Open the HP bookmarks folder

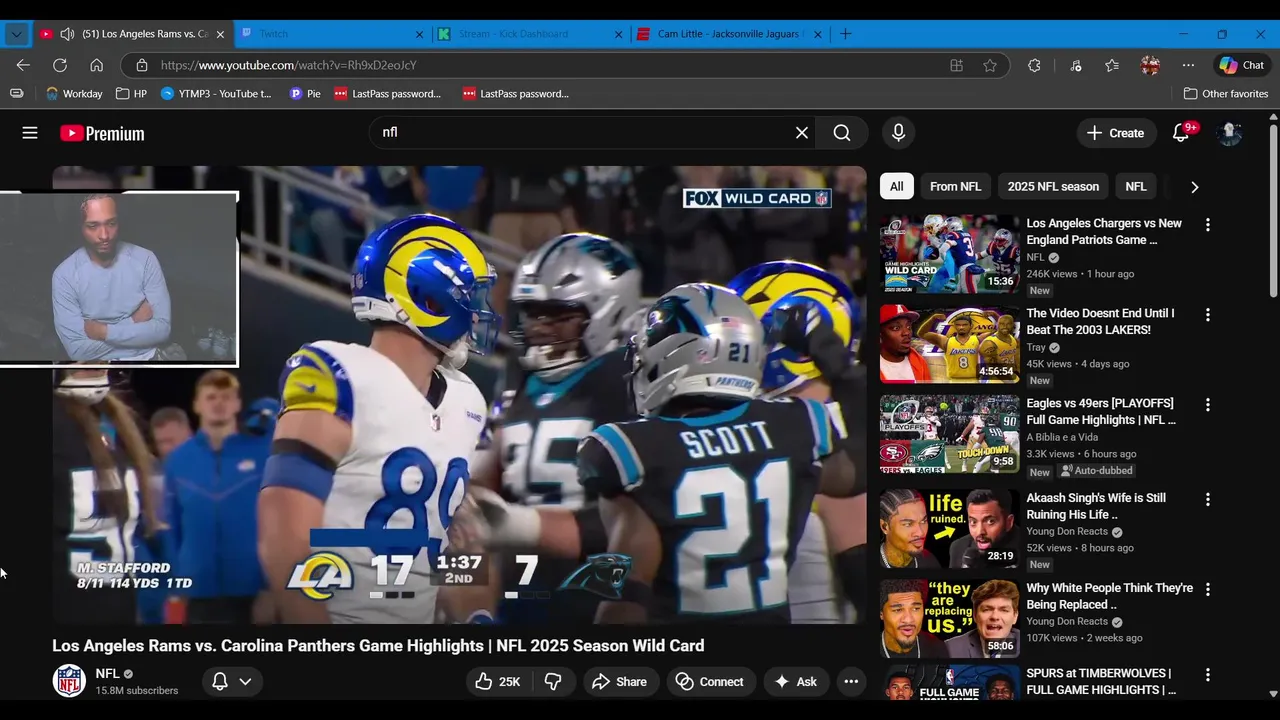point(131,94)
